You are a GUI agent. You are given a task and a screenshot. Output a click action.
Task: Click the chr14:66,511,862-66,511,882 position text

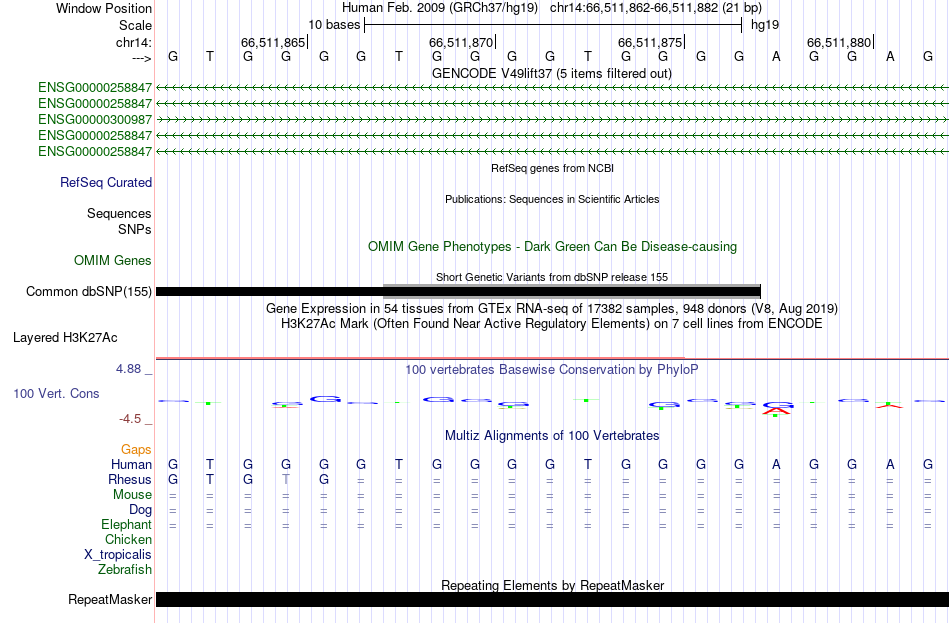click(656, 8)
